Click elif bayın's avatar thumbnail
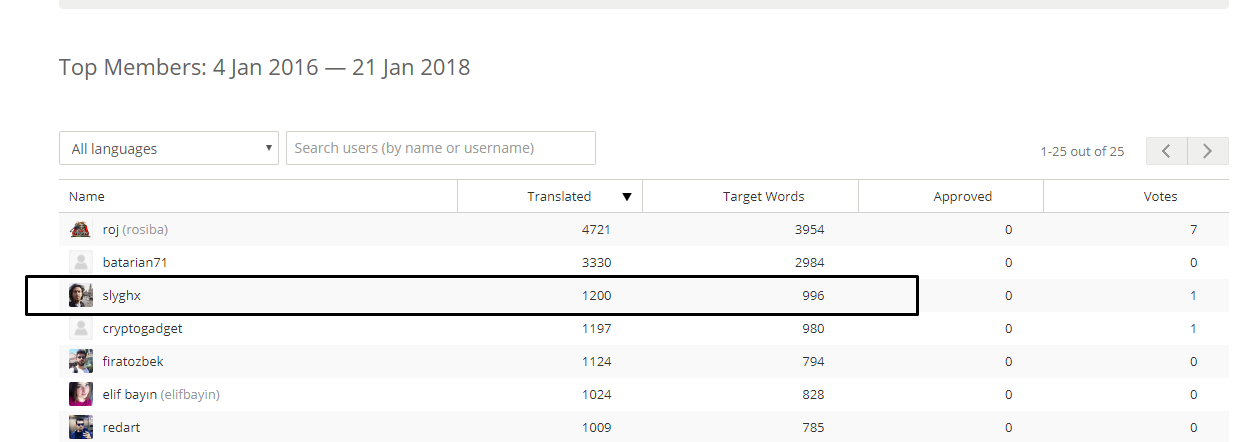1252x442 pixels. (81, 394)
